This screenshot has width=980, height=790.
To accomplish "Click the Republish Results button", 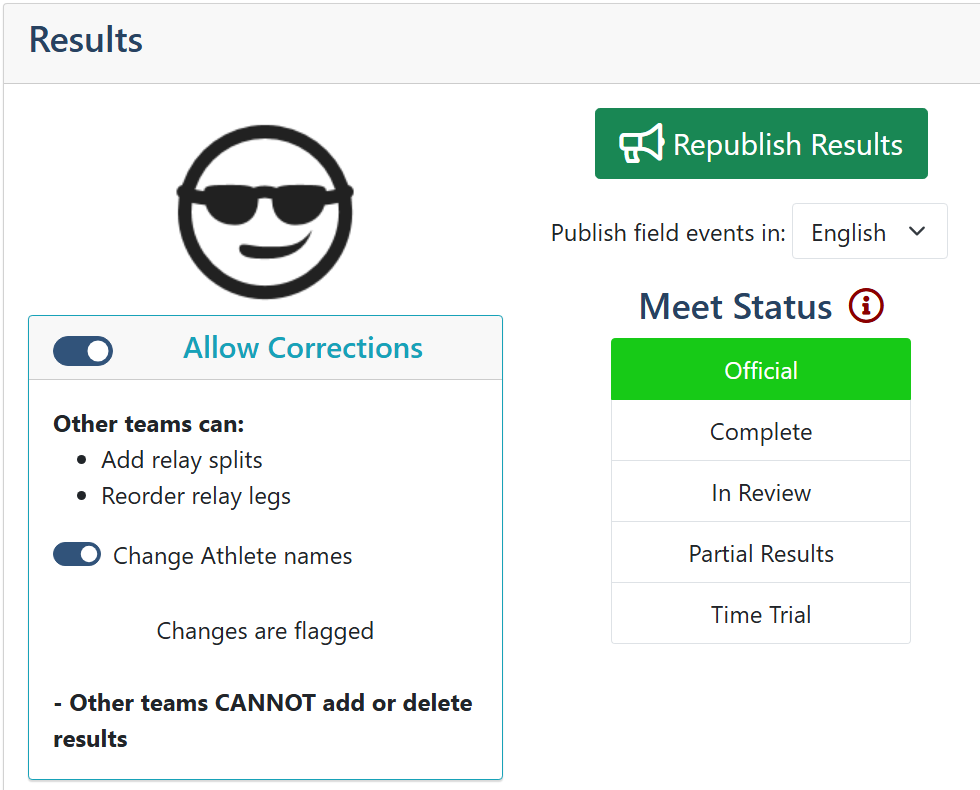I will click(x=761, y=144).
